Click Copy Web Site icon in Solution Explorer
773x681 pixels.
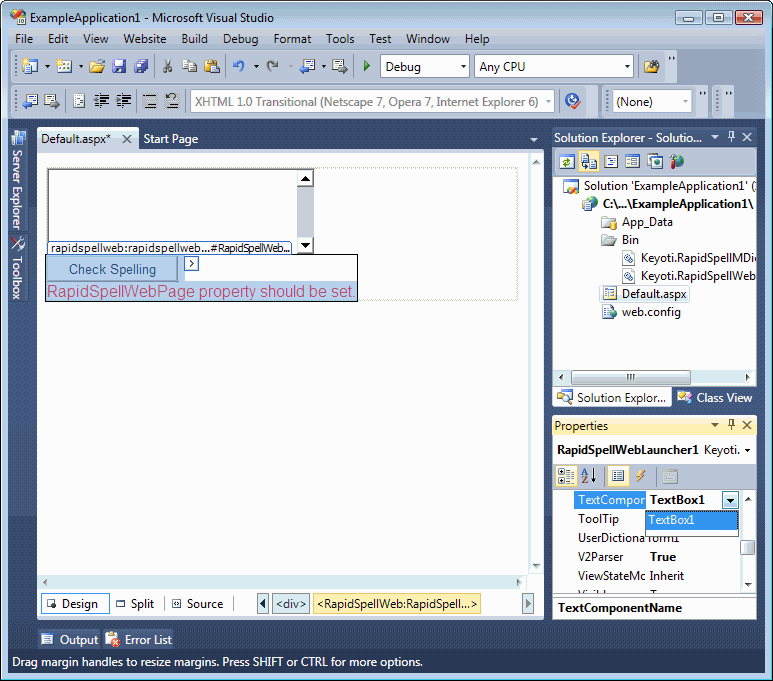click(x=655, y=162)
